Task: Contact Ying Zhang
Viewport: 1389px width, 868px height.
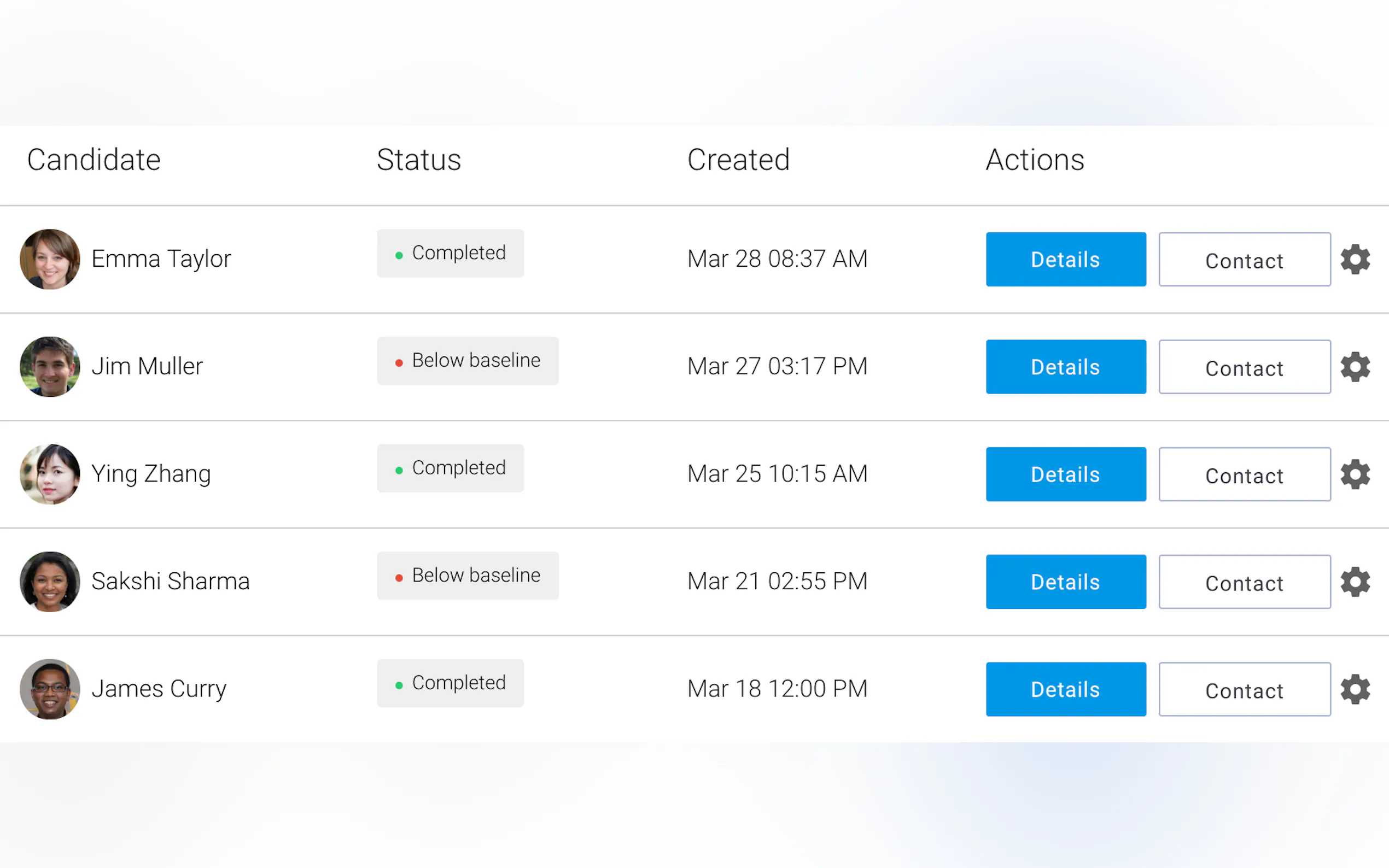Action: pyautogui.click(x=1244, y=474)
